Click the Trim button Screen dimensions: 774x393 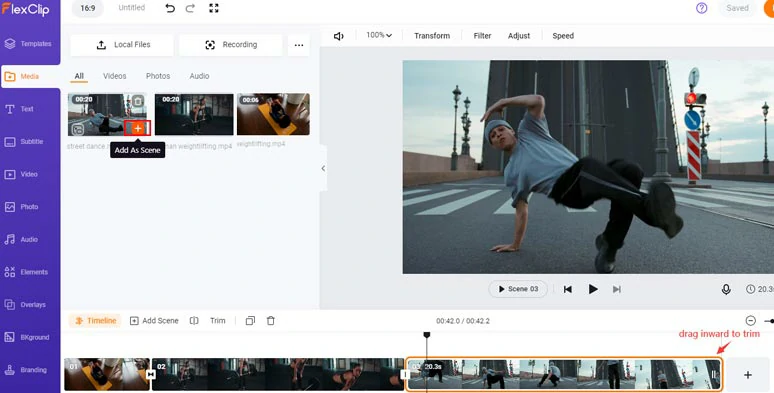[218, 321]
